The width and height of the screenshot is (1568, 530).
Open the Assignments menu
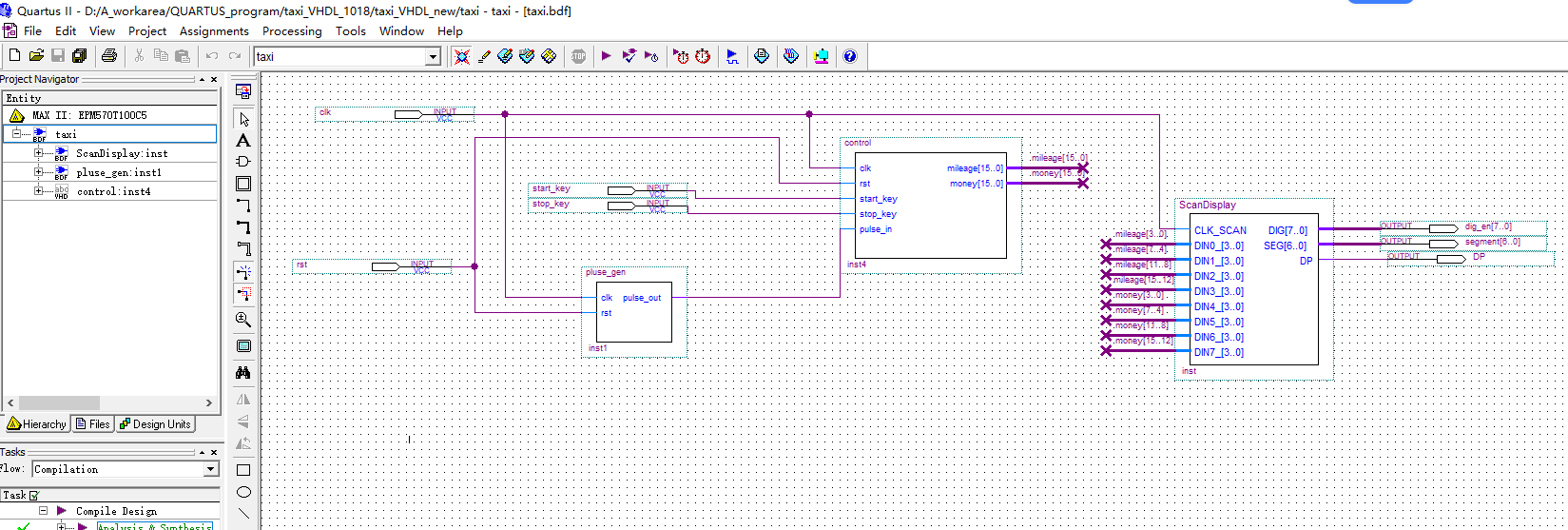coord(214,30)
